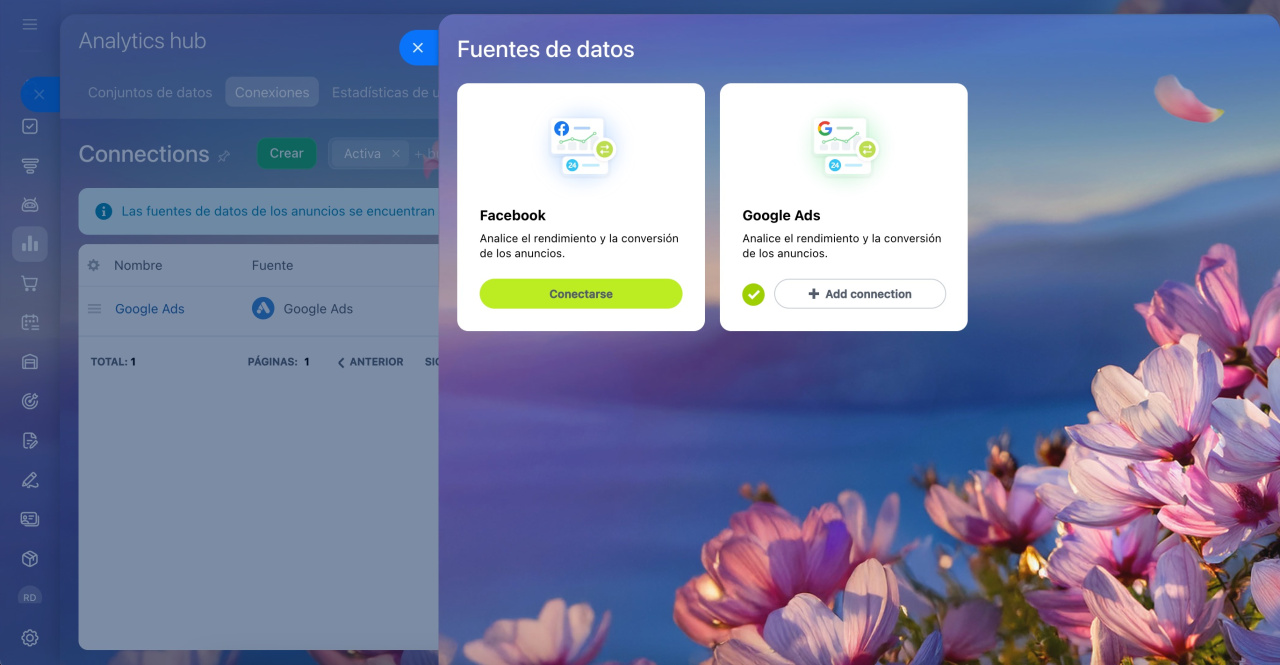Screen dimensions: 1280x665
Task: Remove the Activa filter chip
Action: (x=395, y=154)
